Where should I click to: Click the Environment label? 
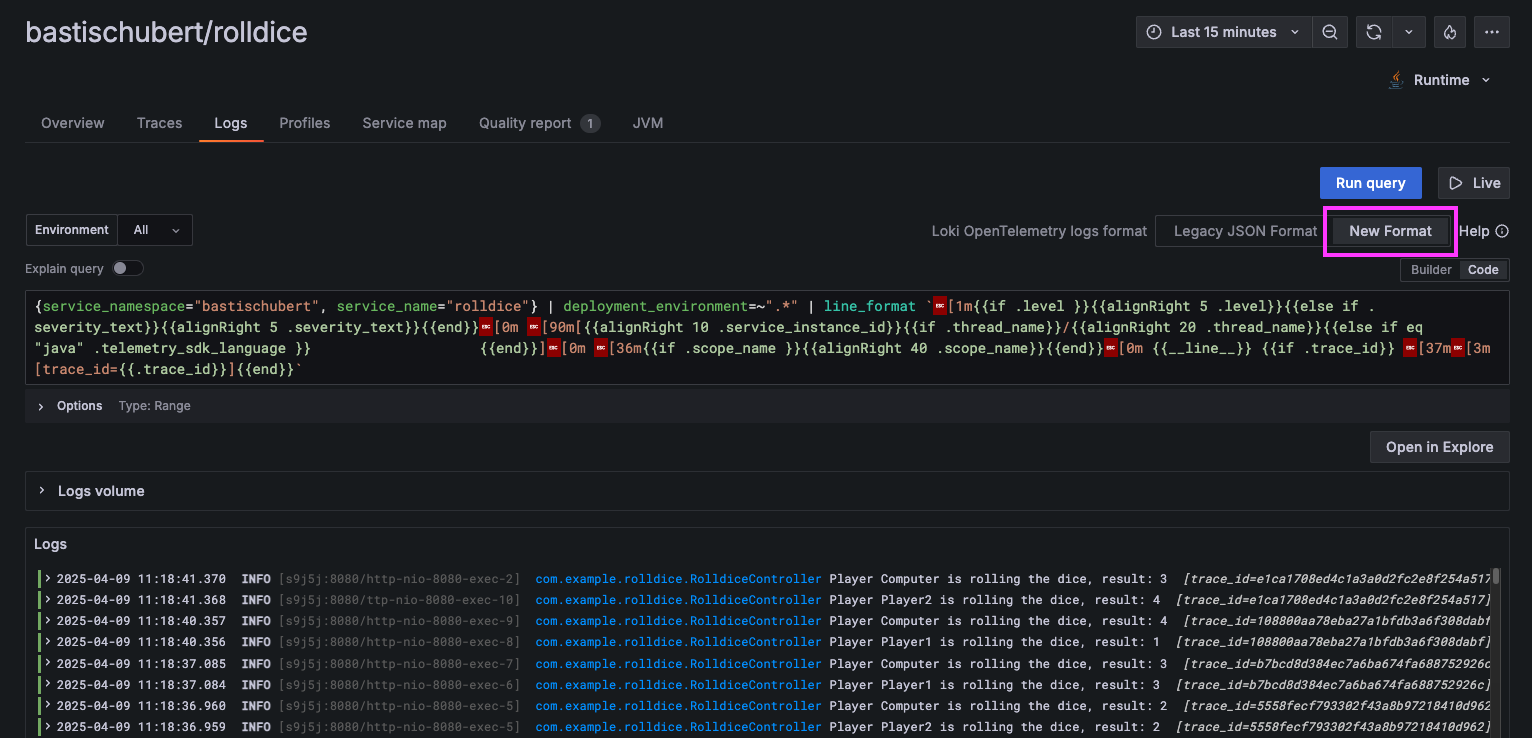[72, 230]
